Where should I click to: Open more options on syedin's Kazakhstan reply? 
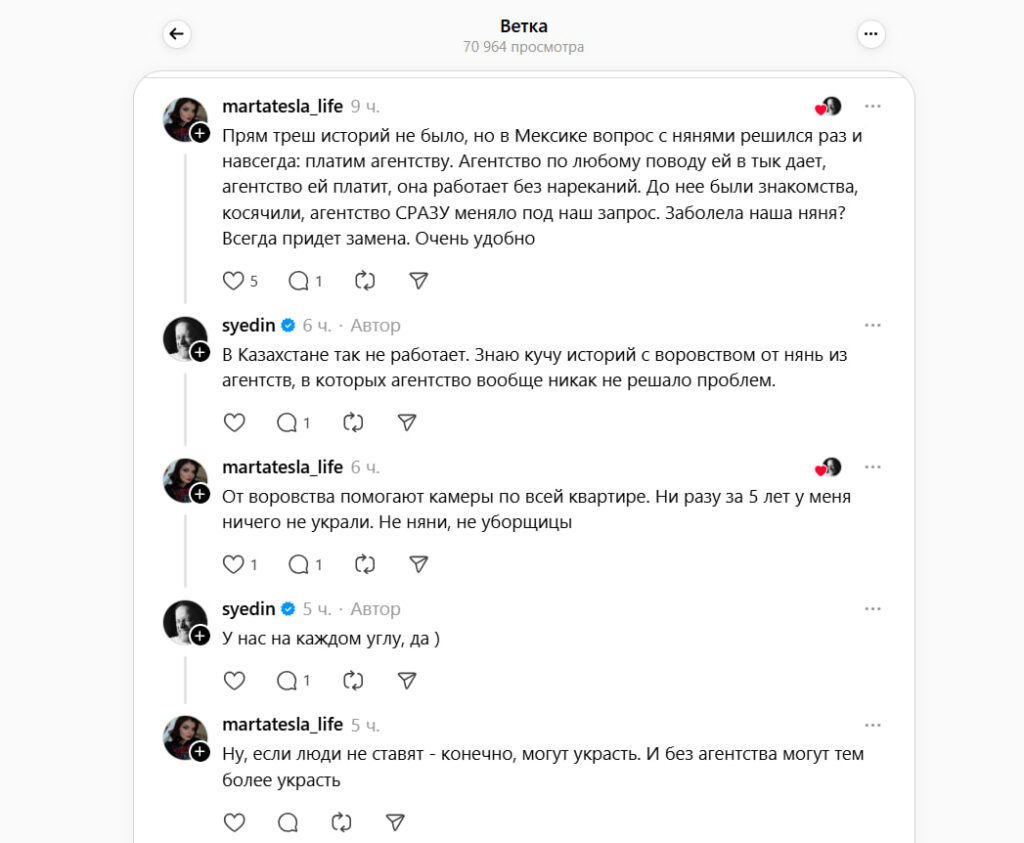872,325
